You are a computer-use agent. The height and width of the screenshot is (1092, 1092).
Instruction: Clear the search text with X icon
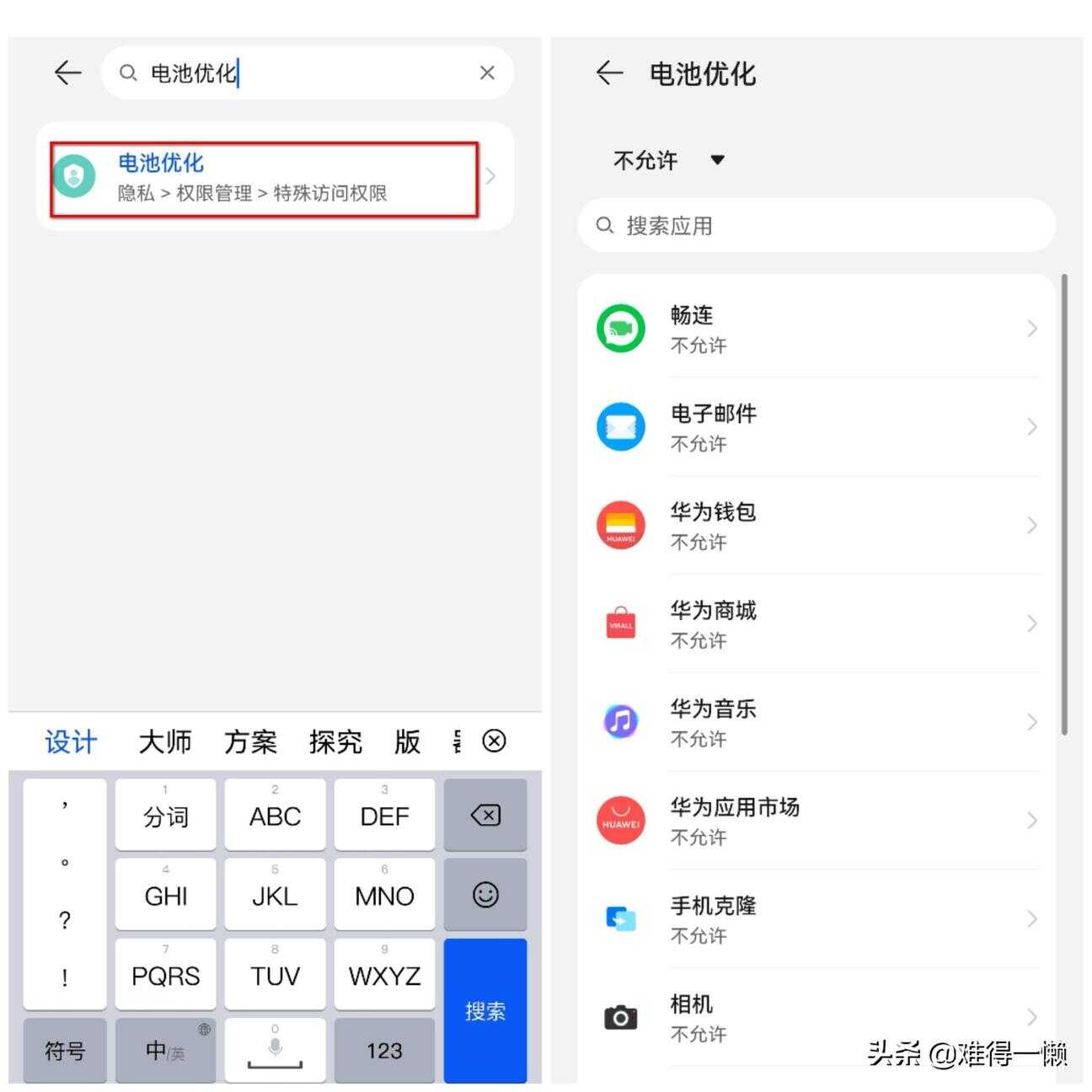487,73
